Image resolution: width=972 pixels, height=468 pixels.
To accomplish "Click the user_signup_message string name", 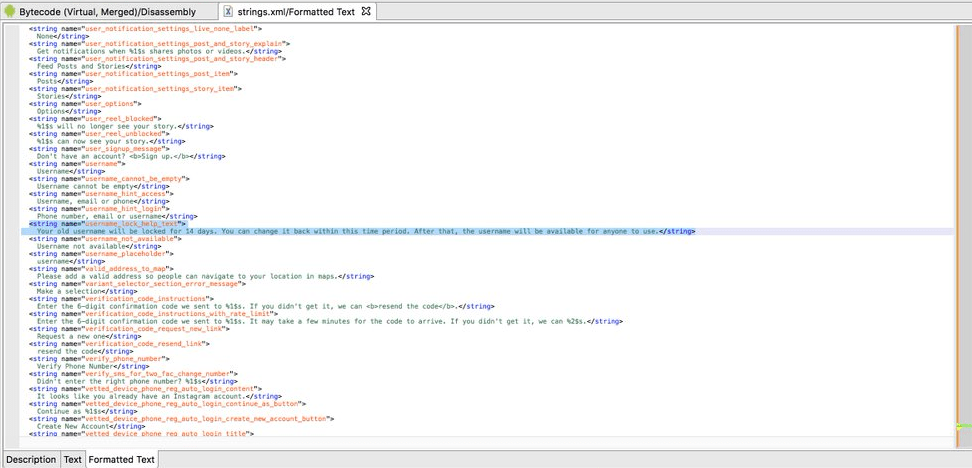I will (125, 149).
